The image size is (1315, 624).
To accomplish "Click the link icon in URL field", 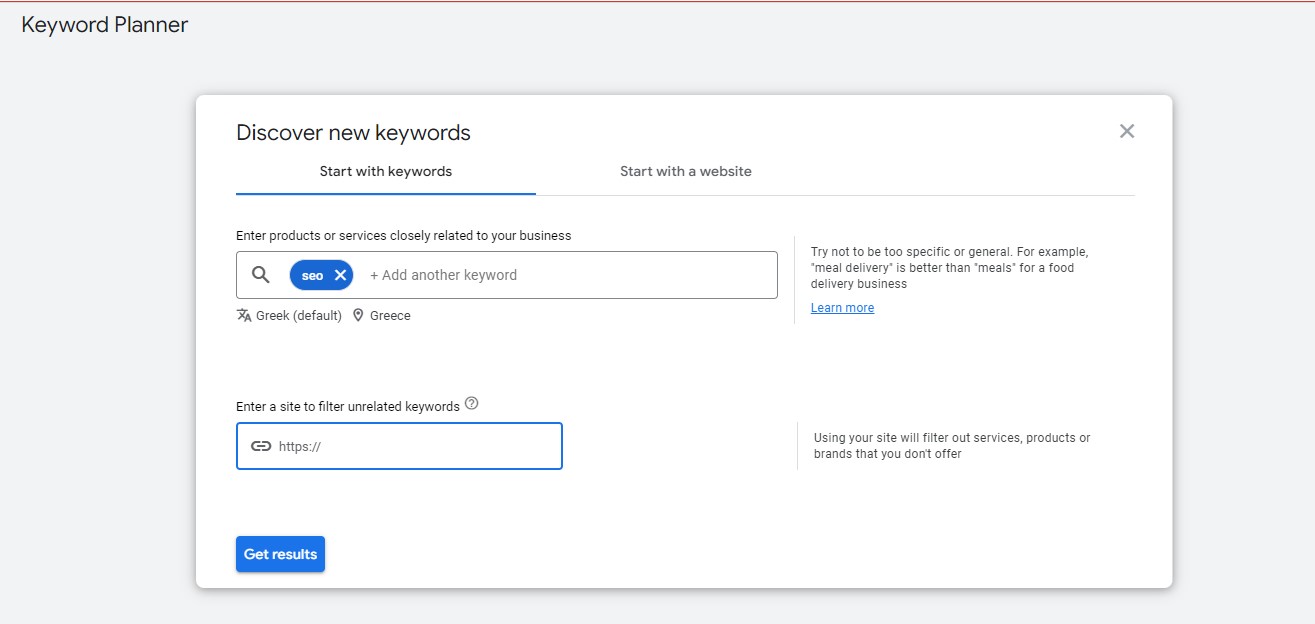I will (x=261, y=446).
